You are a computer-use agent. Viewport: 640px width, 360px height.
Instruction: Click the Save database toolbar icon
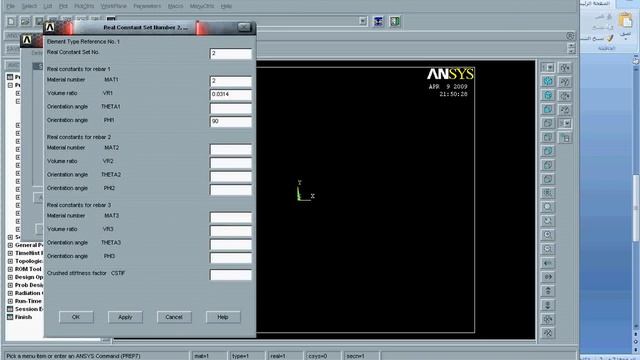pyautogui.click(x=39, y=21)
